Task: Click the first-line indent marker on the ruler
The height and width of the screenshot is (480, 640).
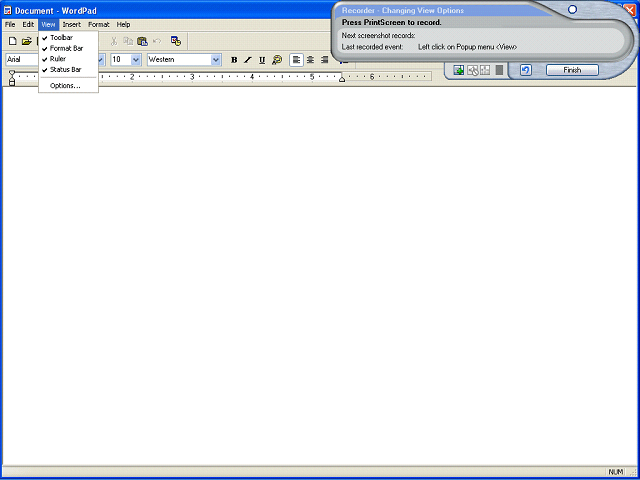Action: [x=12, y=73]
